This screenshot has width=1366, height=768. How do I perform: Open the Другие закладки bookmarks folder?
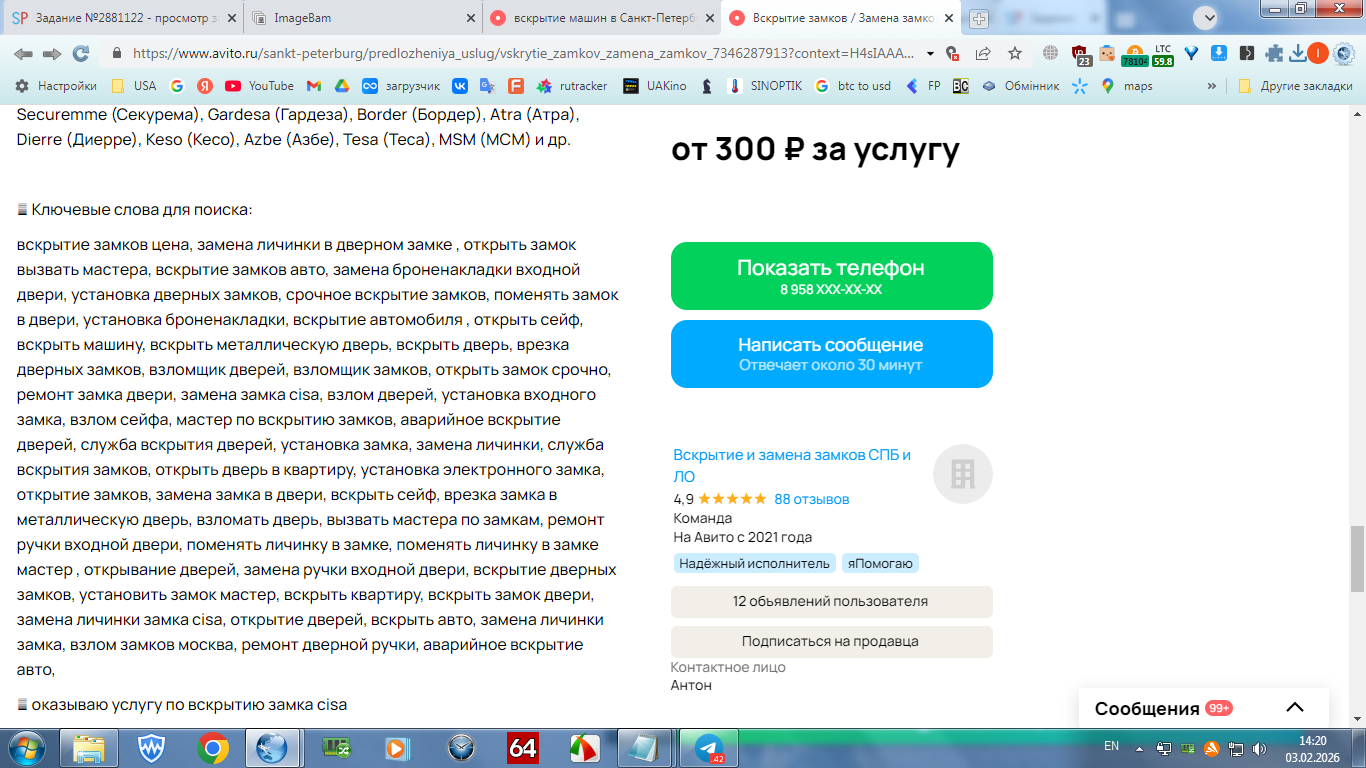point(1295,86)
